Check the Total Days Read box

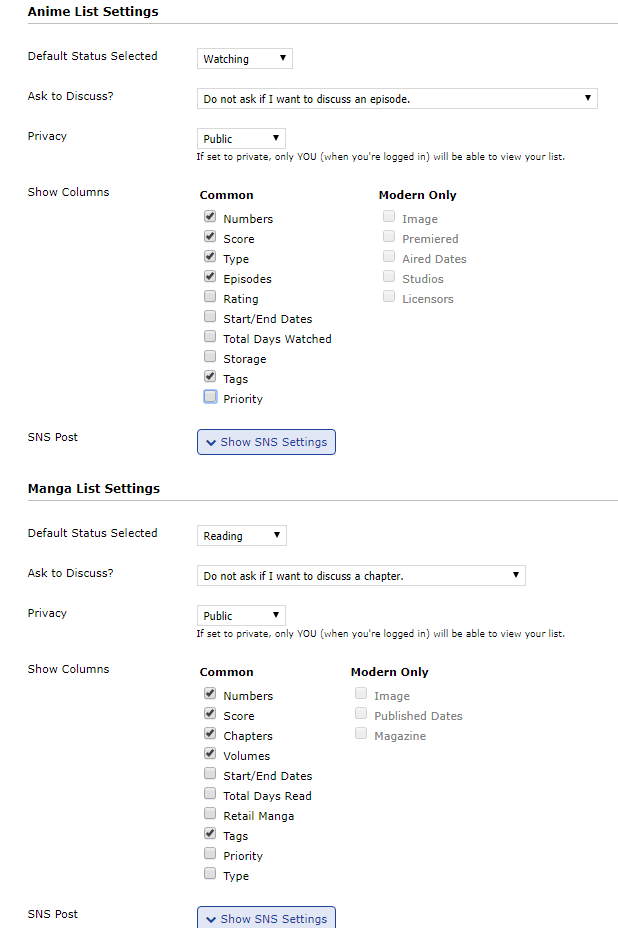(210, 794)
